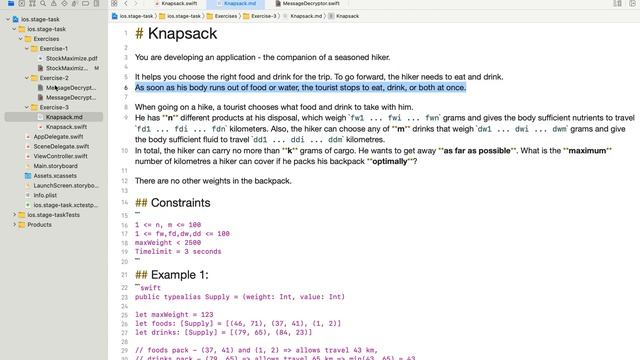Open the Breakpoint navigator
Viewport: 640px width, 360px height.
coord(85,3)
